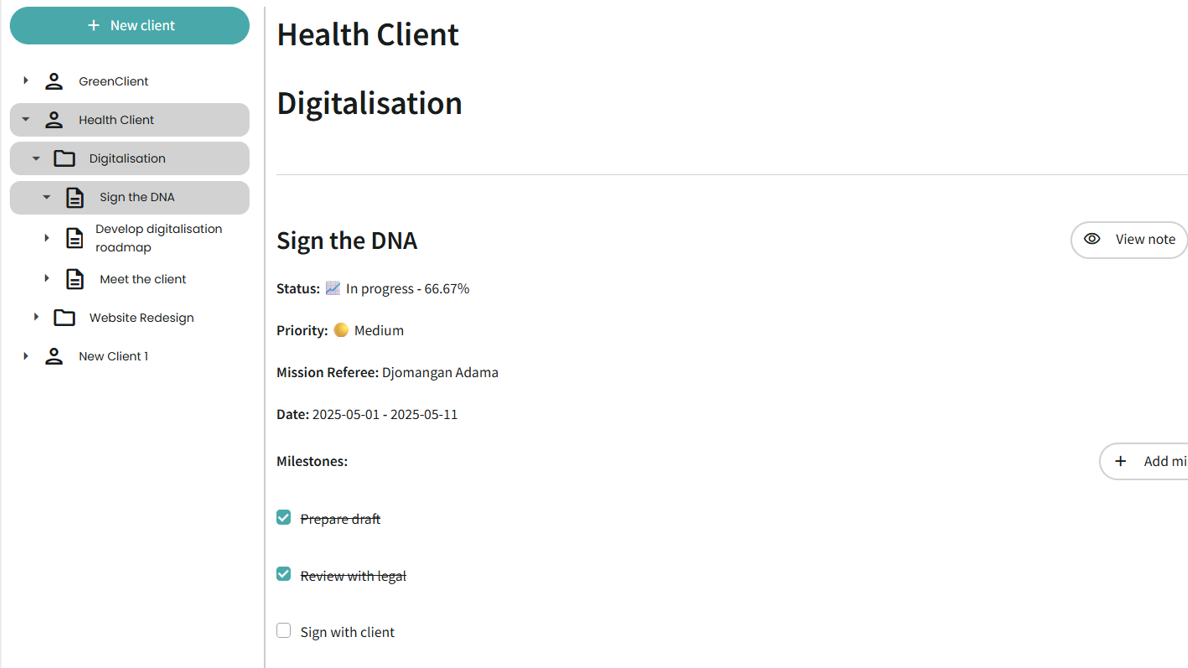Viewport: 1188px width, 668px height.
Task: Click the Add milestone button
Action: click(x=1147, y=461)
